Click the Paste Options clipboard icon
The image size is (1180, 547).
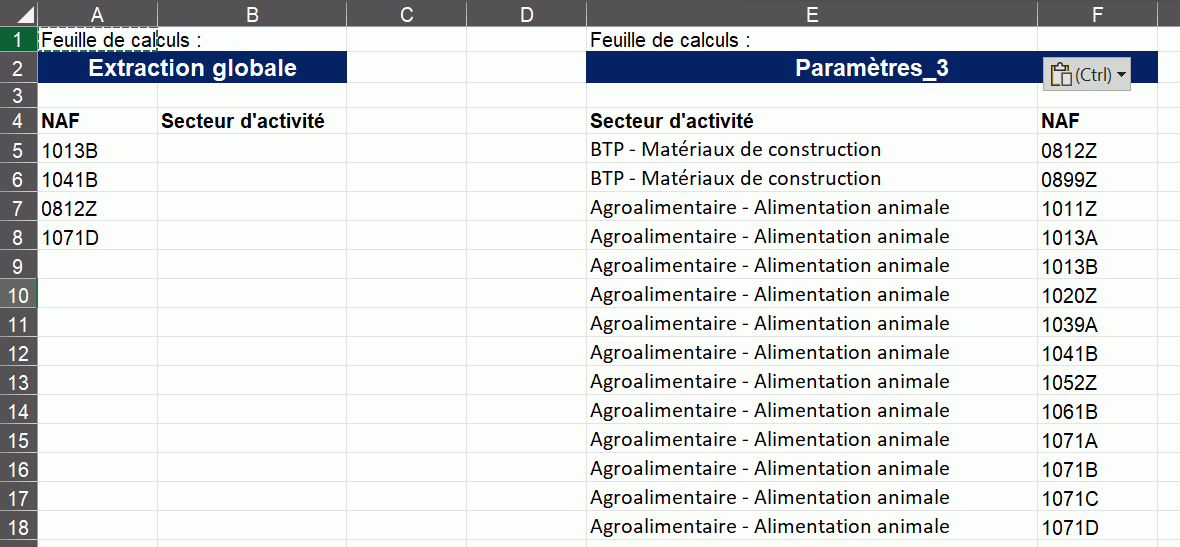(1061, 75)
